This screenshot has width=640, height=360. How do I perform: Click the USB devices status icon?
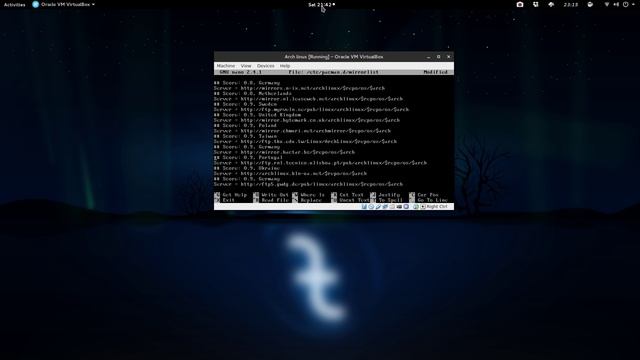point(378,207)
